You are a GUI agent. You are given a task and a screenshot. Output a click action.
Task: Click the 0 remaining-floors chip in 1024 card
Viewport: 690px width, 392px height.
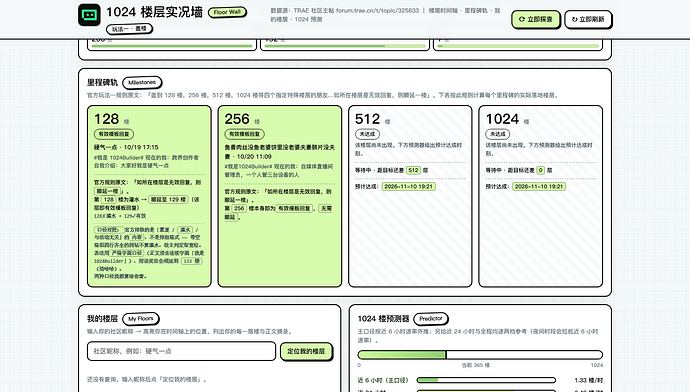pyautogui.click(x=540, y=170)
